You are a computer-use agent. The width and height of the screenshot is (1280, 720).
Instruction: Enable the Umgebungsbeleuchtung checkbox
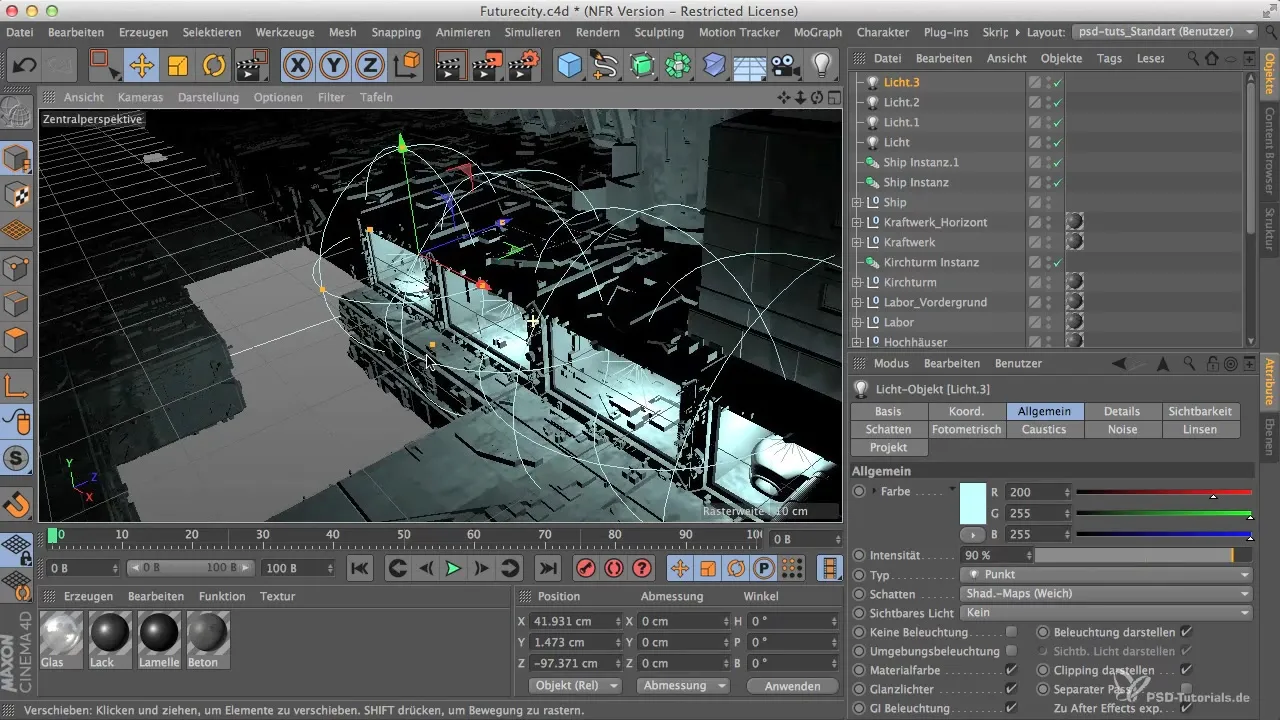pyautogui.click(x=1011, y=651)
